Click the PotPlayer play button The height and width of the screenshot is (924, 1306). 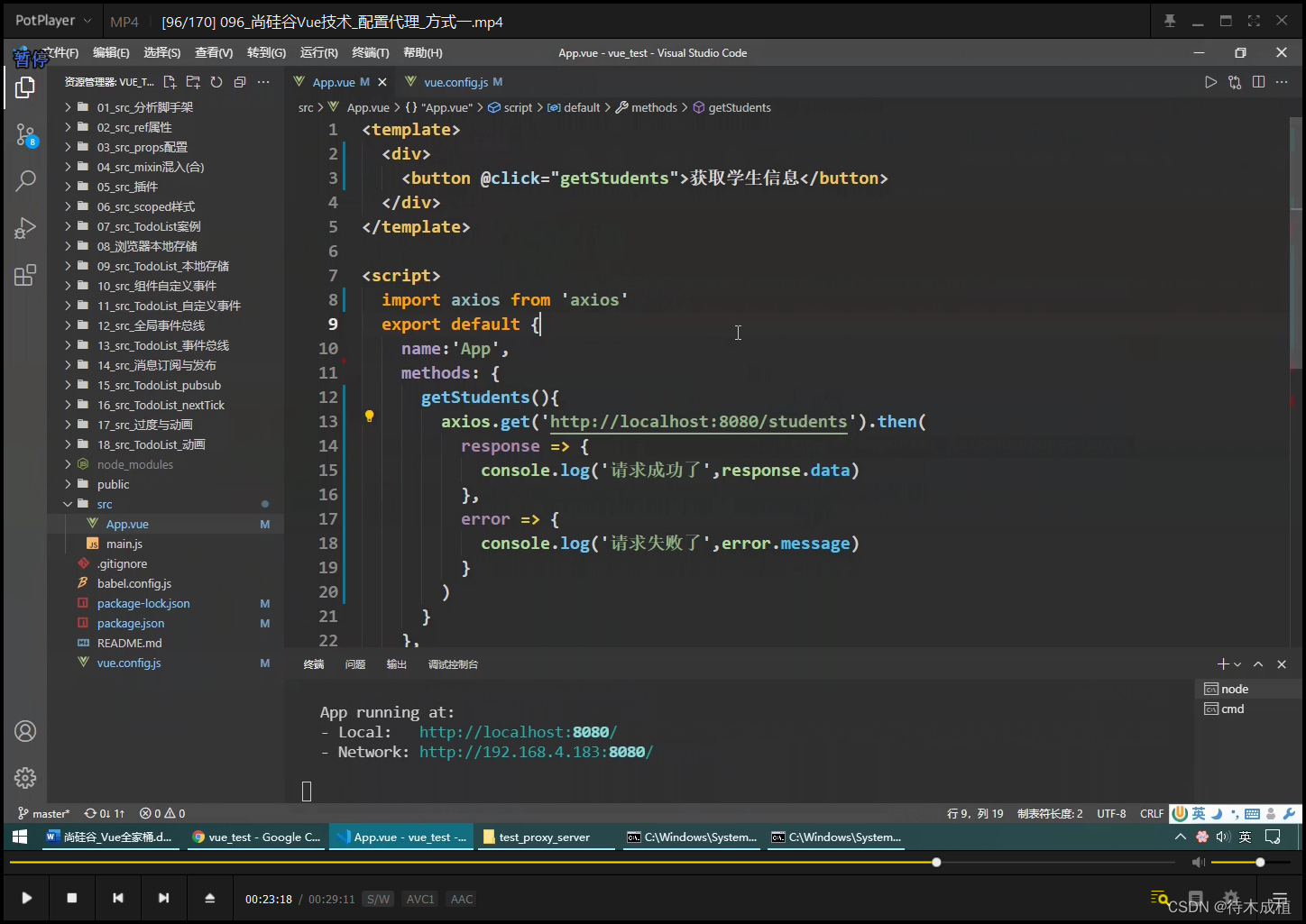click(27, 898)
